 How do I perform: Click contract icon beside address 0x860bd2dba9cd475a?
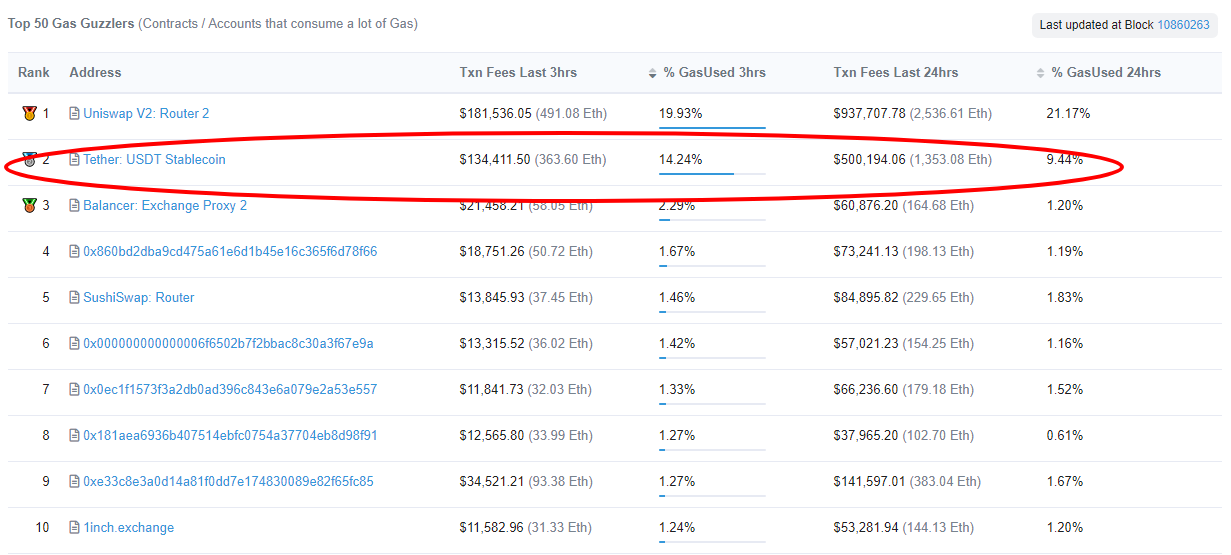[x=74, y=251]
